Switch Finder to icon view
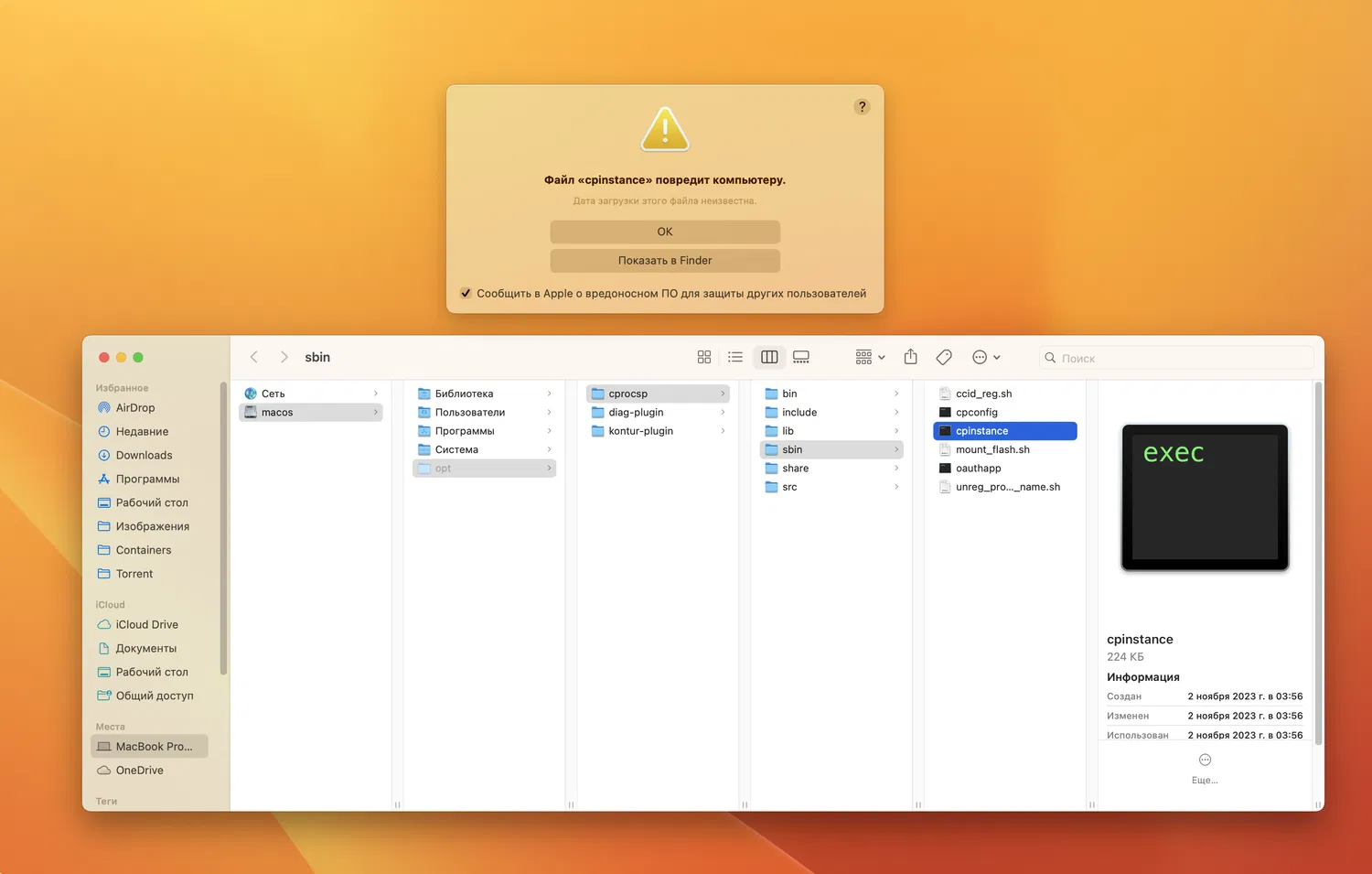This screenshot has height=874, width=1372. [x=704, y=357]
